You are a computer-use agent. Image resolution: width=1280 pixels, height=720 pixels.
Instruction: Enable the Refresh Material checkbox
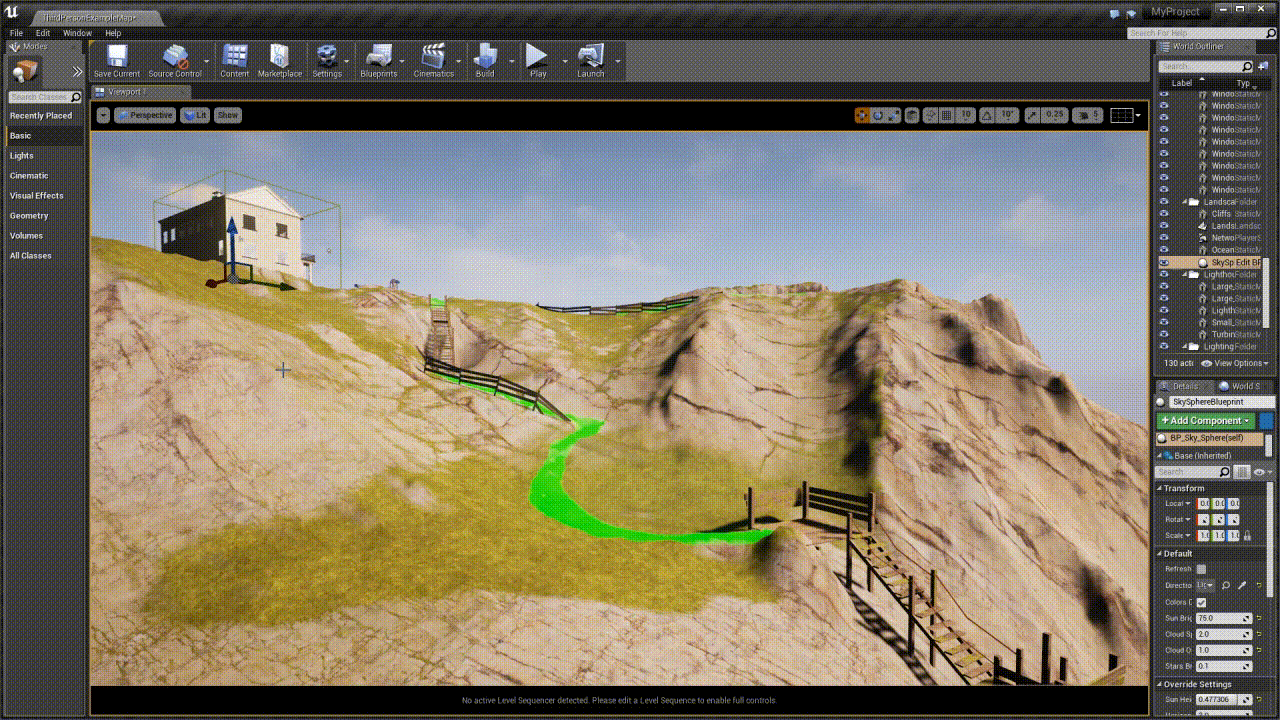pyautogui.click(x=1201, y=569)
